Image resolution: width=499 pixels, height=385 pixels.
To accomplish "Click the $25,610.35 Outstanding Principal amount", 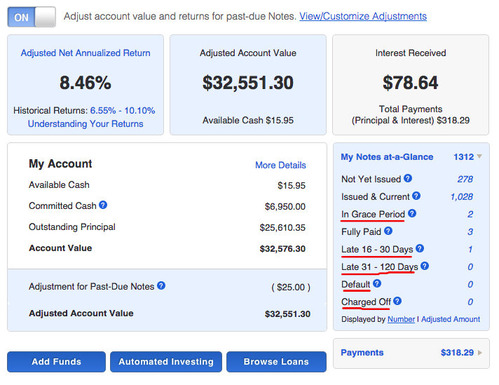I will pos(282,228).
